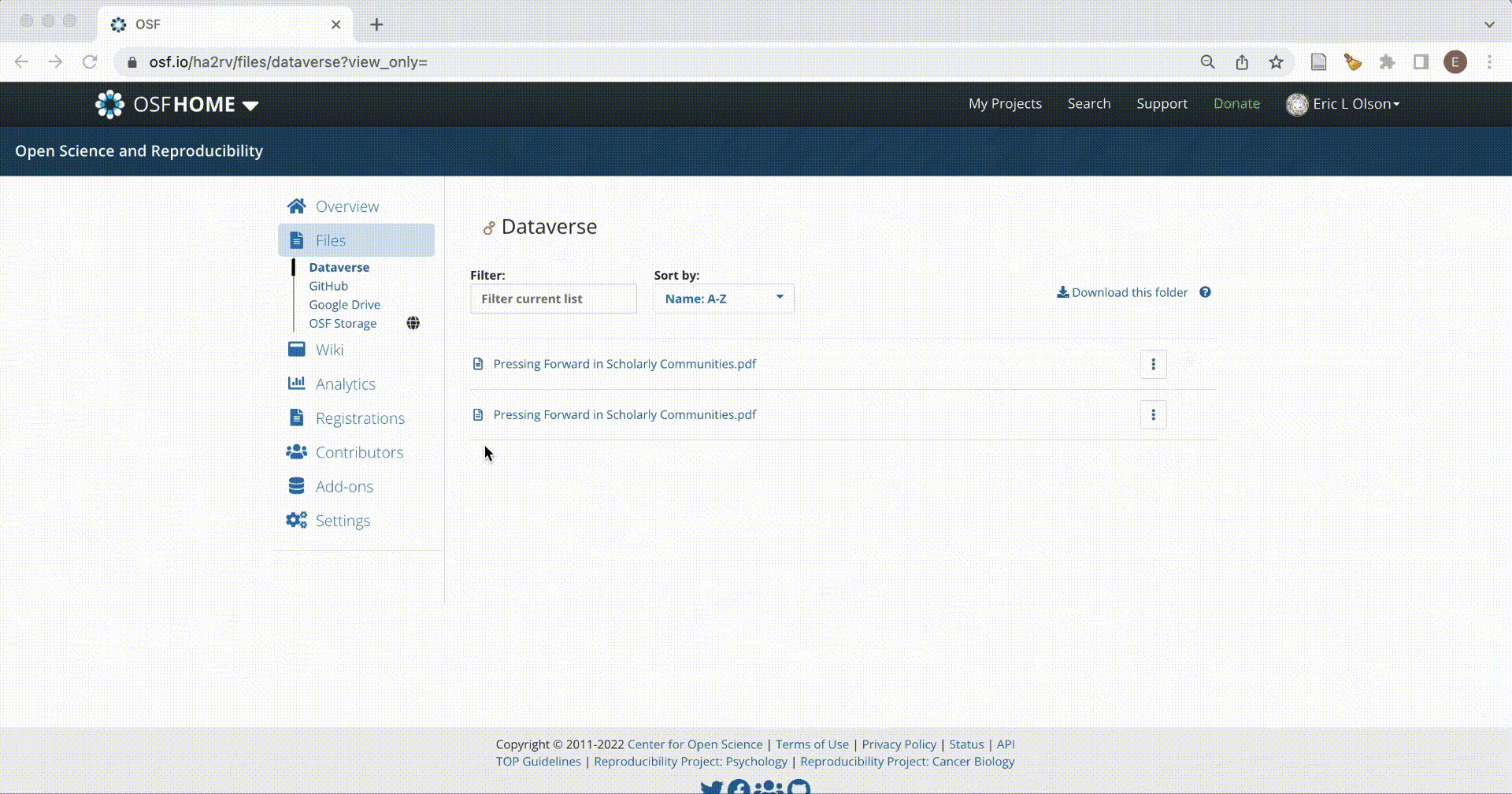
Task: Click the Contributors people icon
Action: pos(296,452)
